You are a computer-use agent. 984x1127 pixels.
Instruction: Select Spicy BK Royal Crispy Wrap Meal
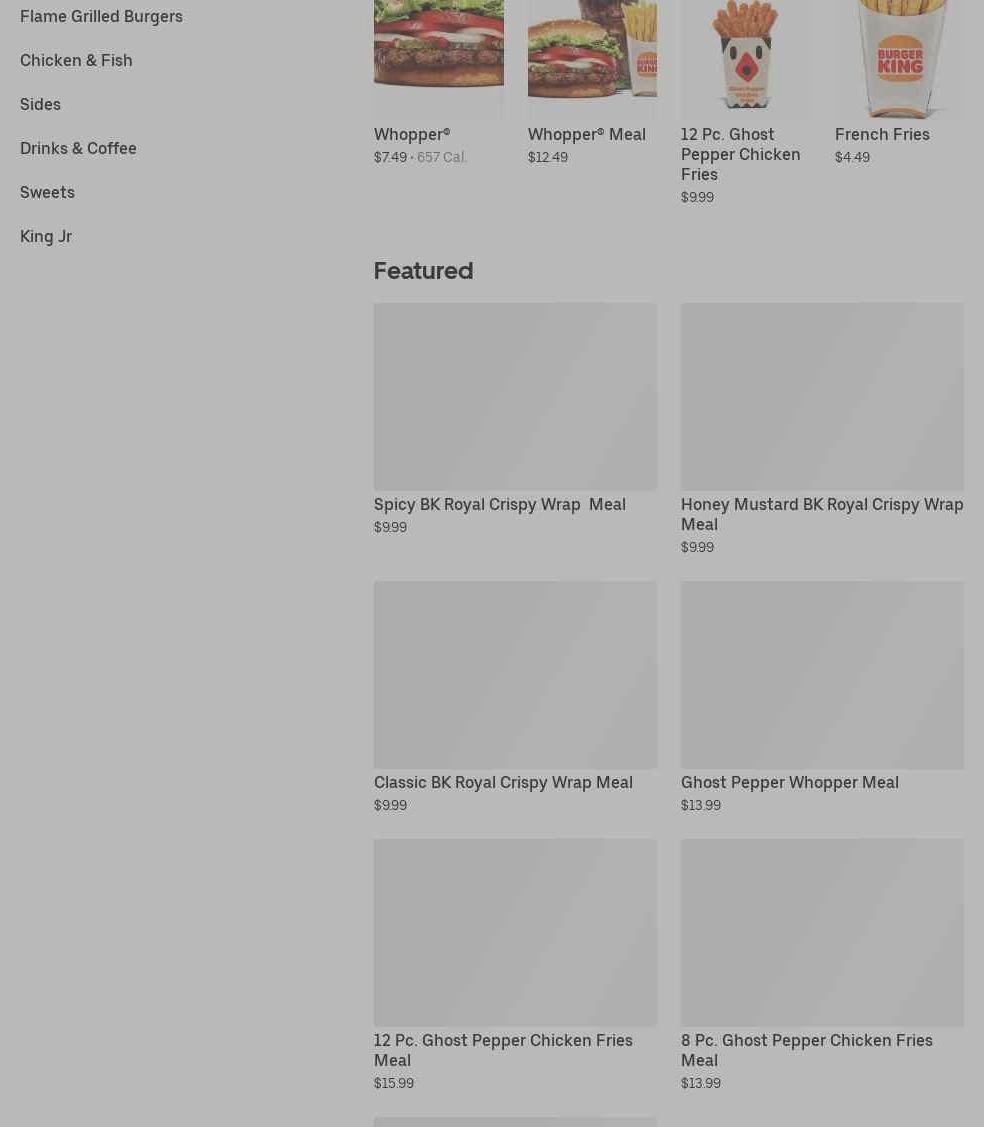pyautogui.click(x=500, y=505)
